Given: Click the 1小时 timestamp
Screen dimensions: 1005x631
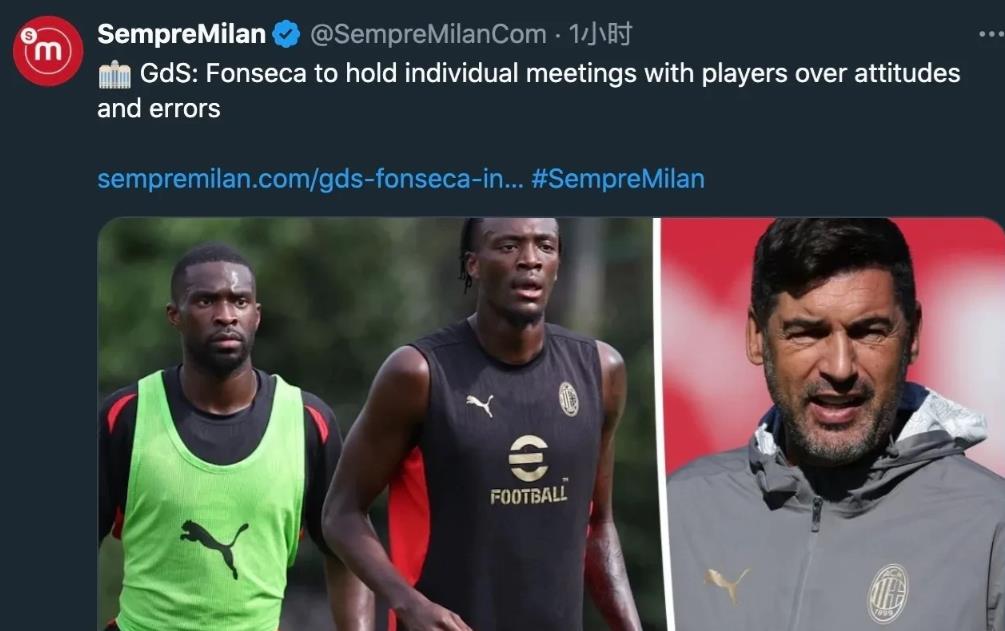Looking at the screenshot, I should (600, 34).
